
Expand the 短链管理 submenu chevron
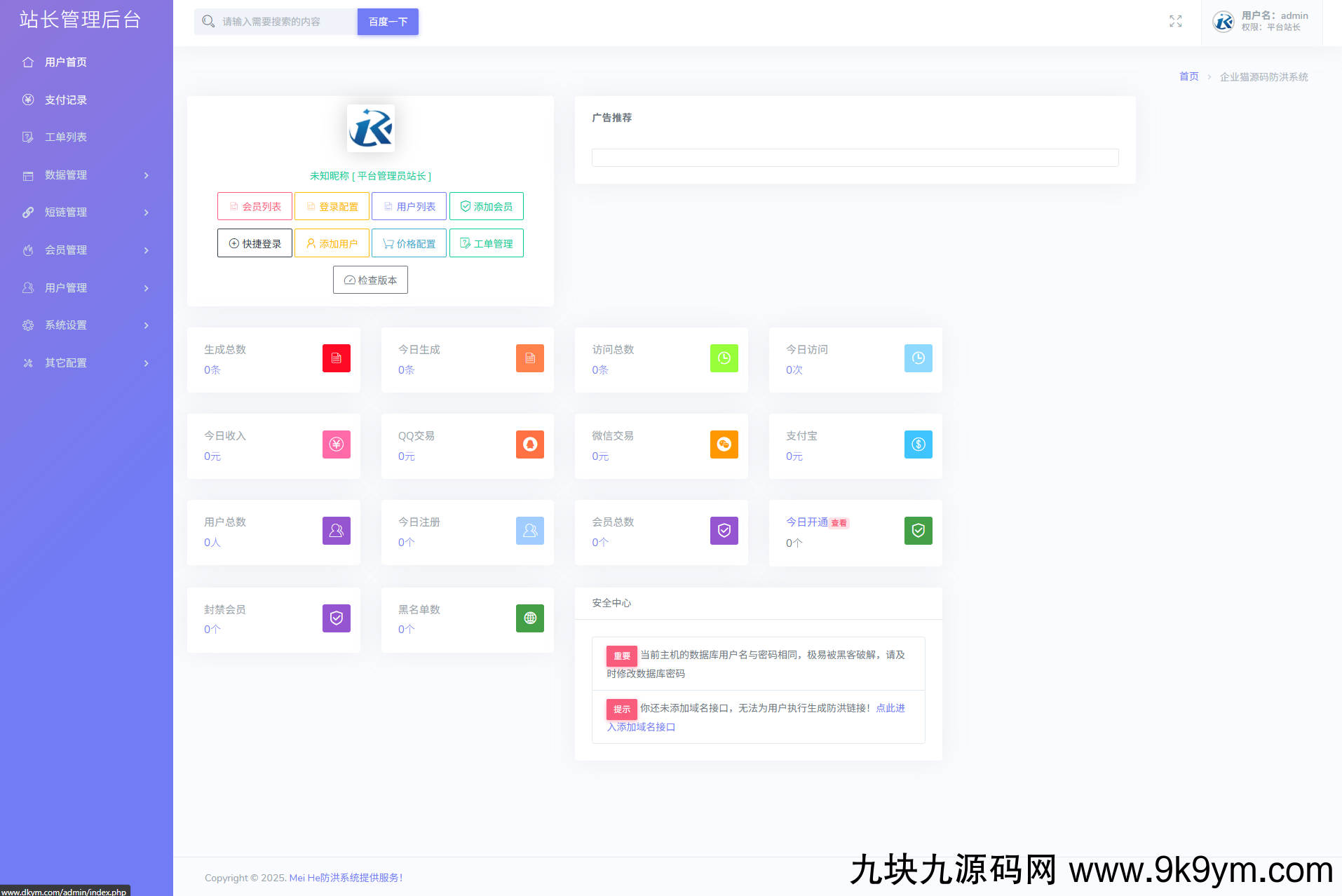(x=147, y=212)
